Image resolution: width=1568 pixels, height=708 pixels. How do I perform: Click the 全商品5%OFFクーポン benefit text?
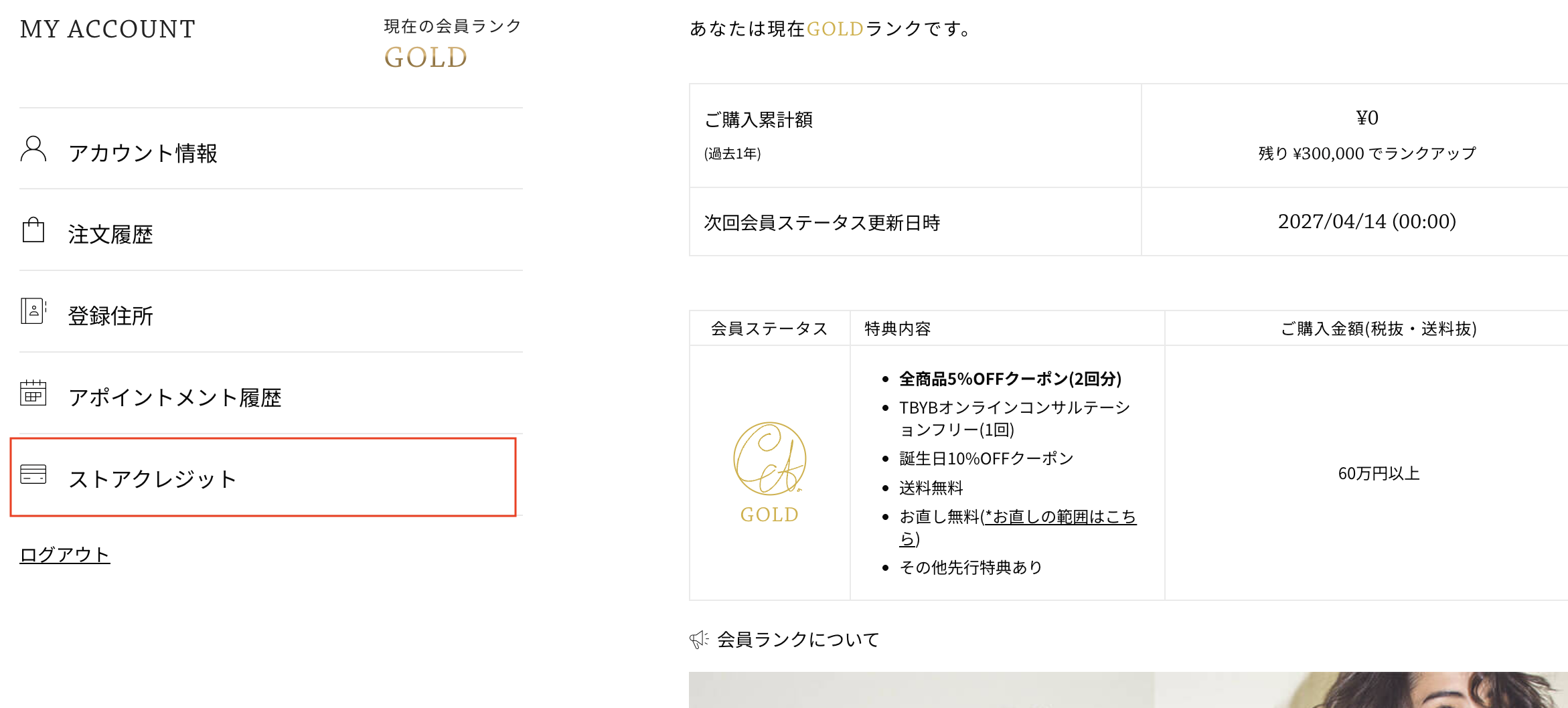pyautogui.click(x=1010, y=379)
